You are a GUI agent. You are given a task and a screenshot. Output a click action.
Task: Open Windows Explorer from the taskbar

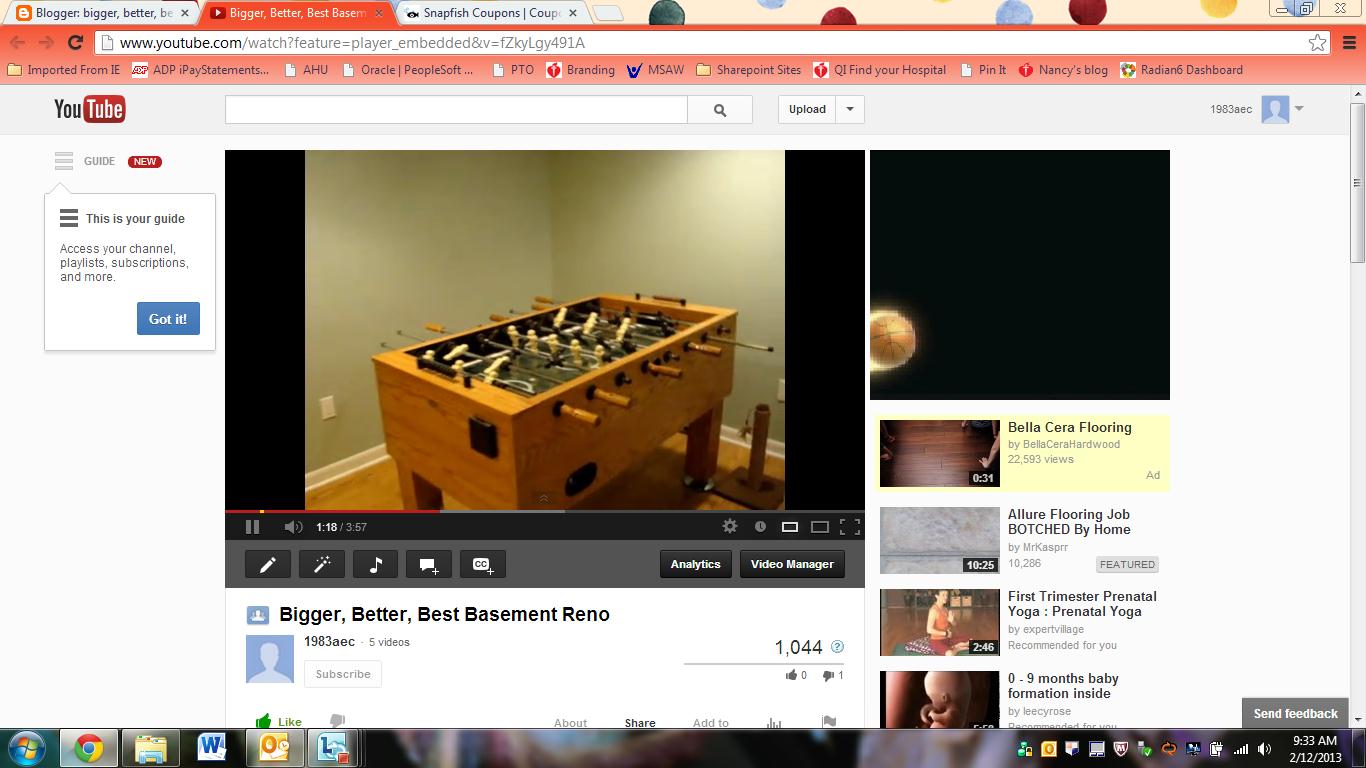(151, 748)
